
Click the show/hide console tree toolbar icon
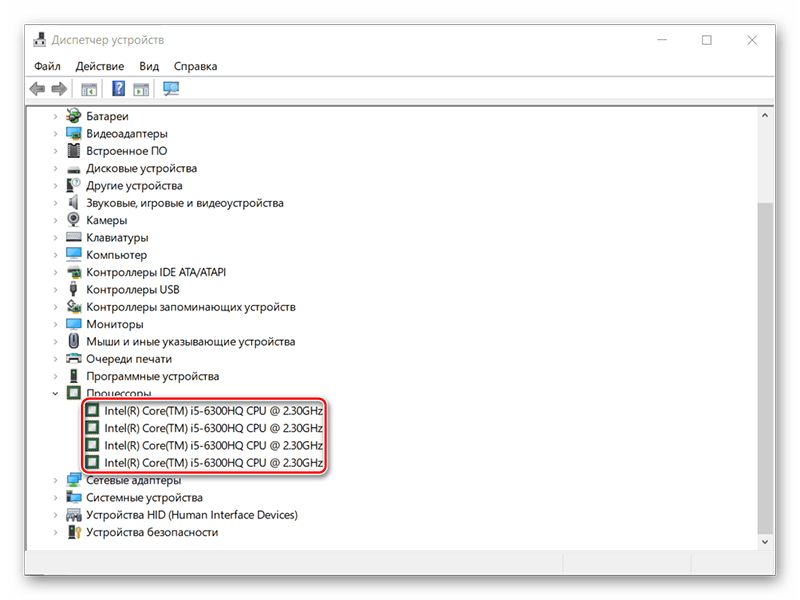pos(89,89)
